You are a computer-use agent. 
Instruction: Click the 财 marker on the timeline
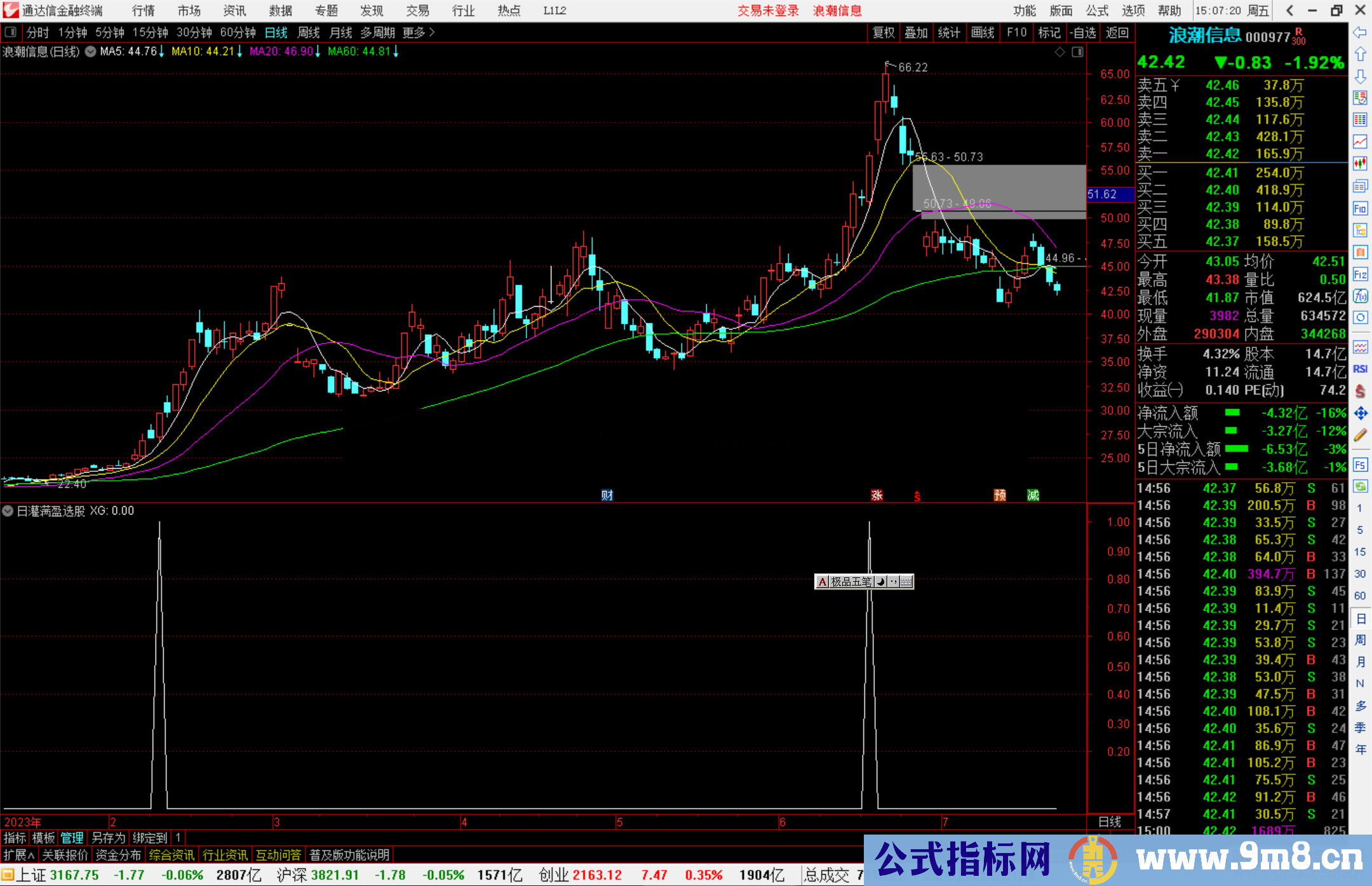[x=607, y=495]
